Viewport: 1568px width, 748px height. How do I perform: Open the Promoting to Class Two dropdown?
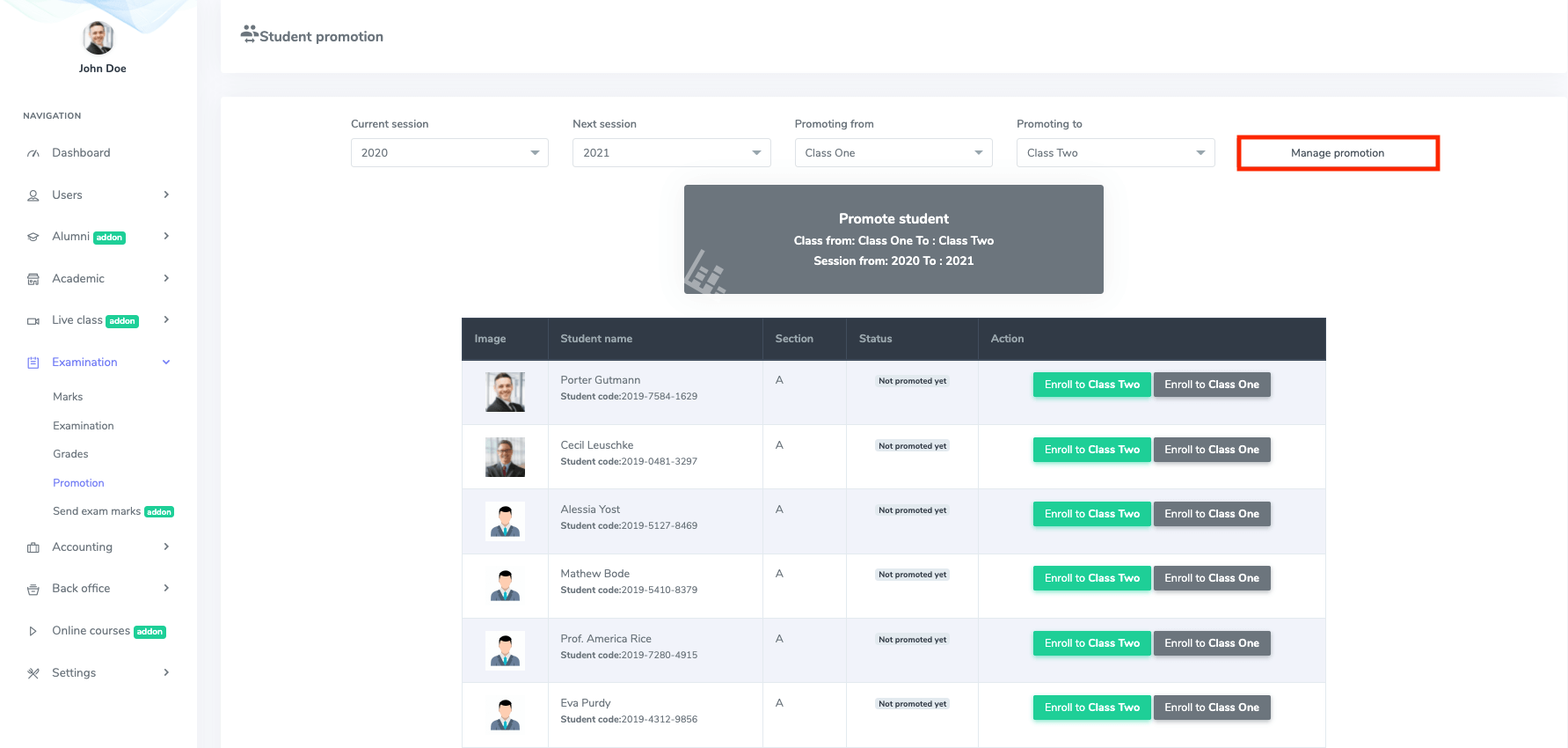point(1115,153)
